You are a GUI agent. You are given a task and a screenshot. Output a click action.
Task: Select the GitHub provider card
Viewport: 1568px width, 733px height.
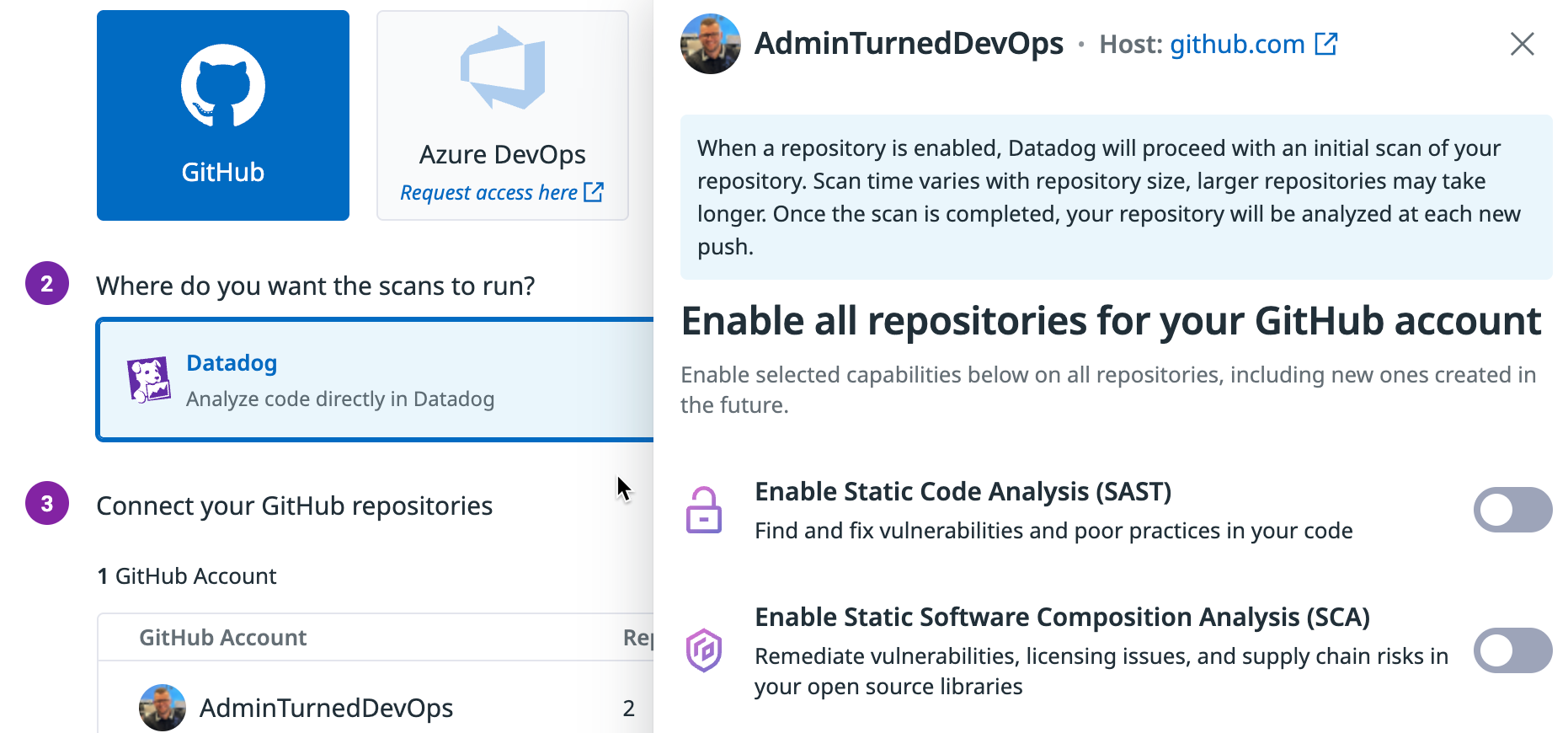[x=223, y=115]
